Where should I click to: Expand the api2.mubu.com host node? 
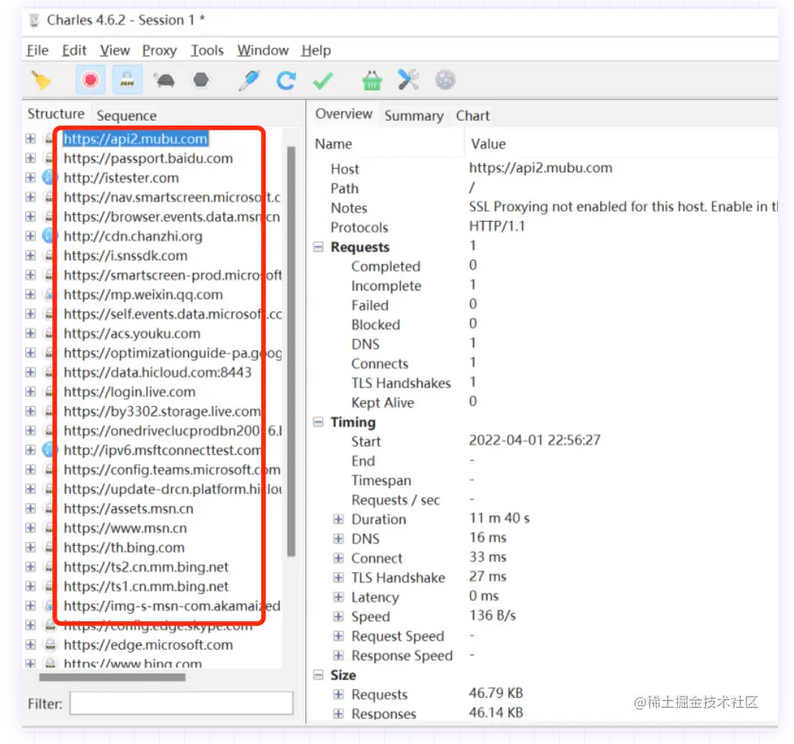tap(30, 139)
